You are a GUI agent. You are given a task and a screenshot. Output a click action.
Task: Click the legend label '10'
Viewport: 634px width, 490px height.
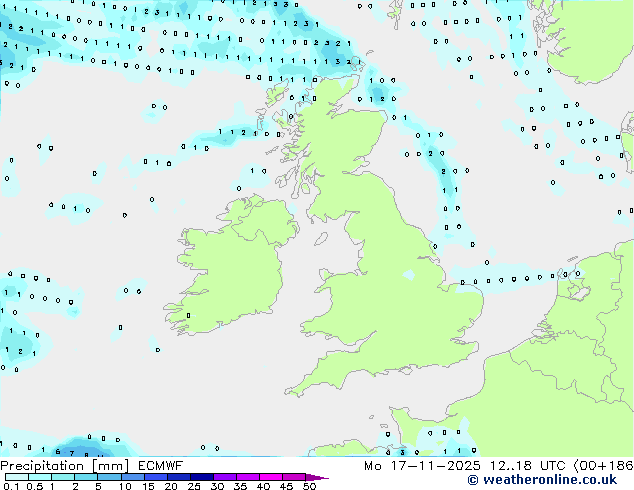coord(125,486)
